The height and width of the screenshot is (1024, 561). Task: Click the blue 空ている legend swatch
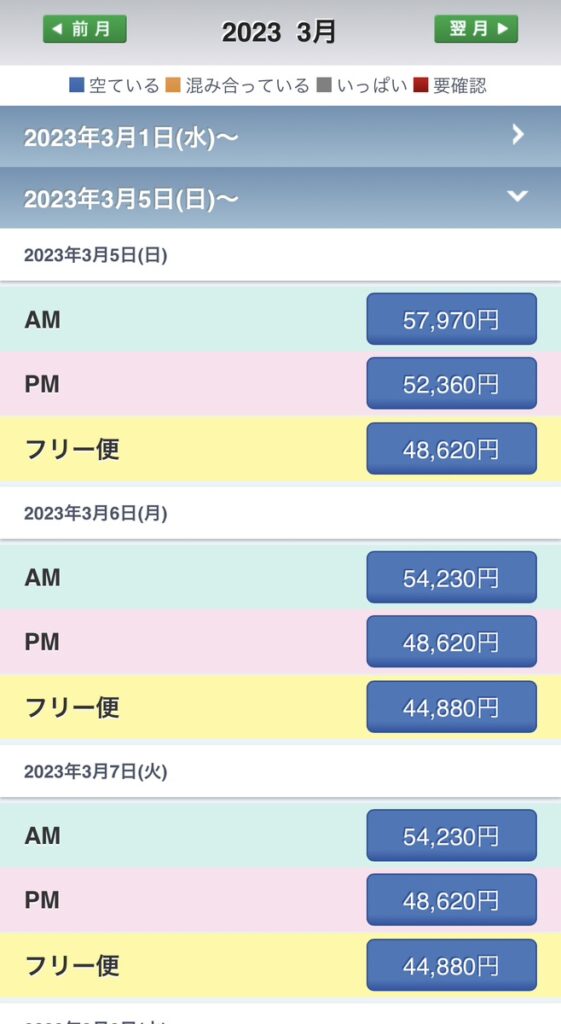[x=76, y=85]
